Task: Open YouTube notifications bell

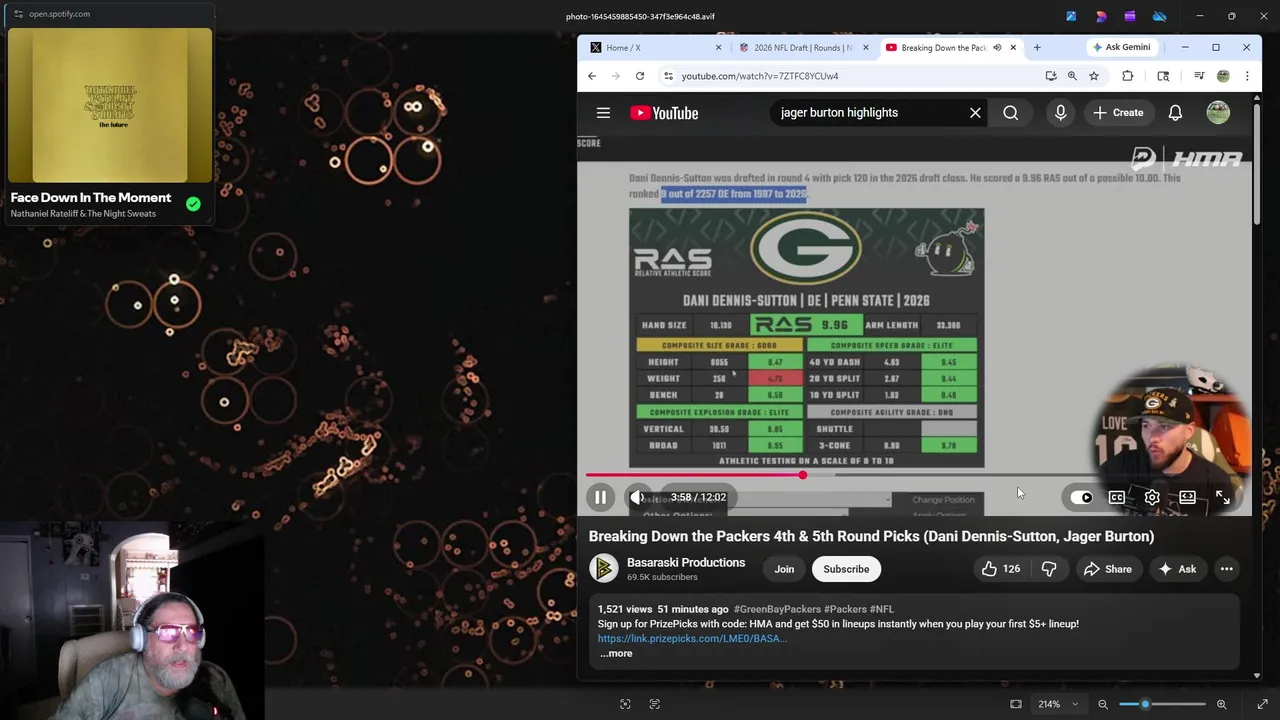Action: pos(1175,113)
